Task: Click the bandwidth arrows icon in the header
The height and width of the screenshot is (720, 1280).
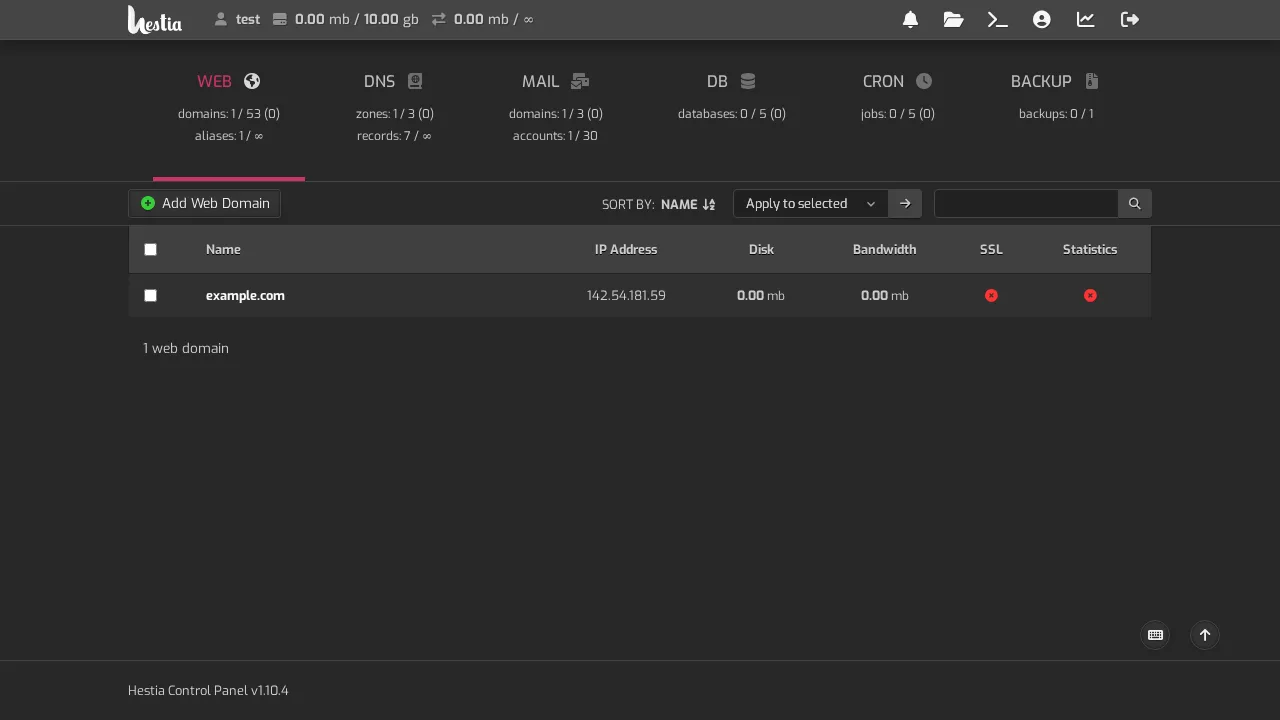Action: point(439,19)
